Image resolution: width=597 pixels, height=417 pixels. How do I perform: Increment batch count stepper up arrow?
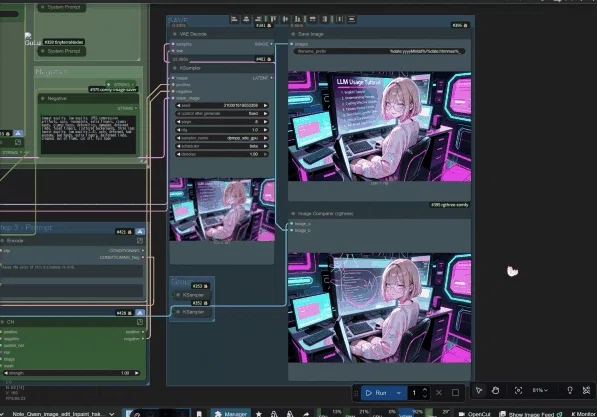pos(425,390)
